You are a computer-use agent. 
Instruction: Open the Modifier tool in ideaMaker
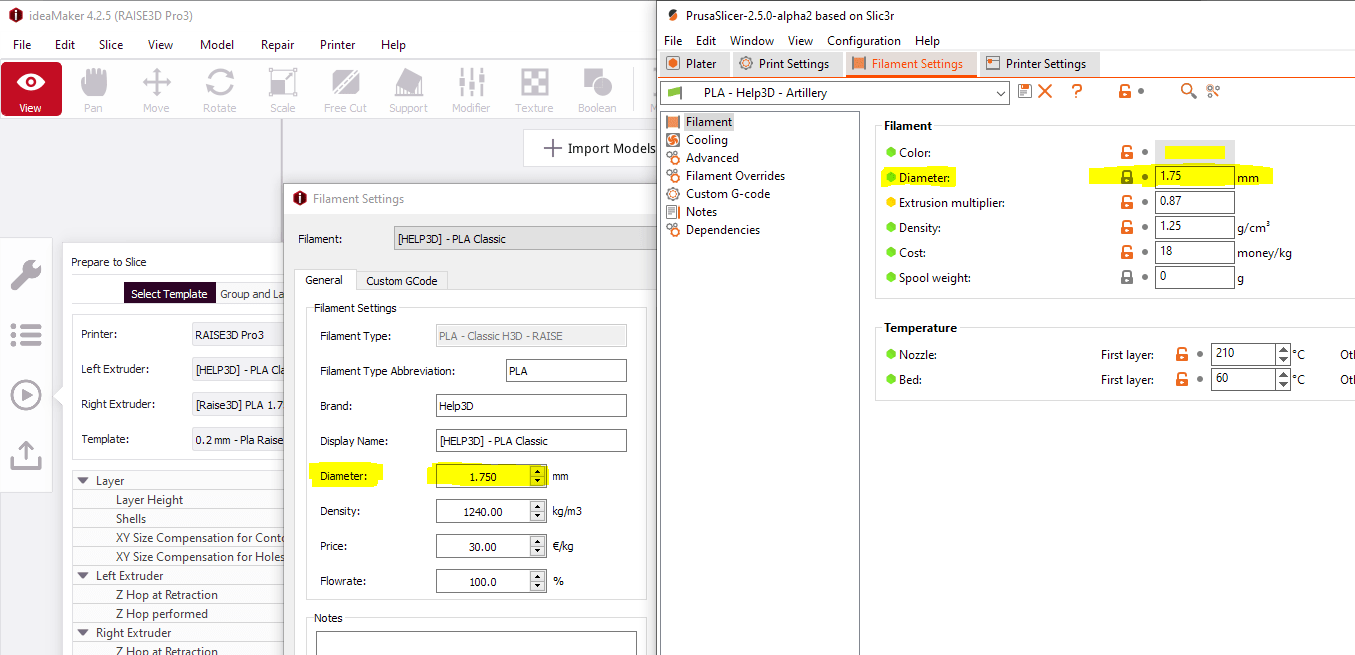click(471, 89)
